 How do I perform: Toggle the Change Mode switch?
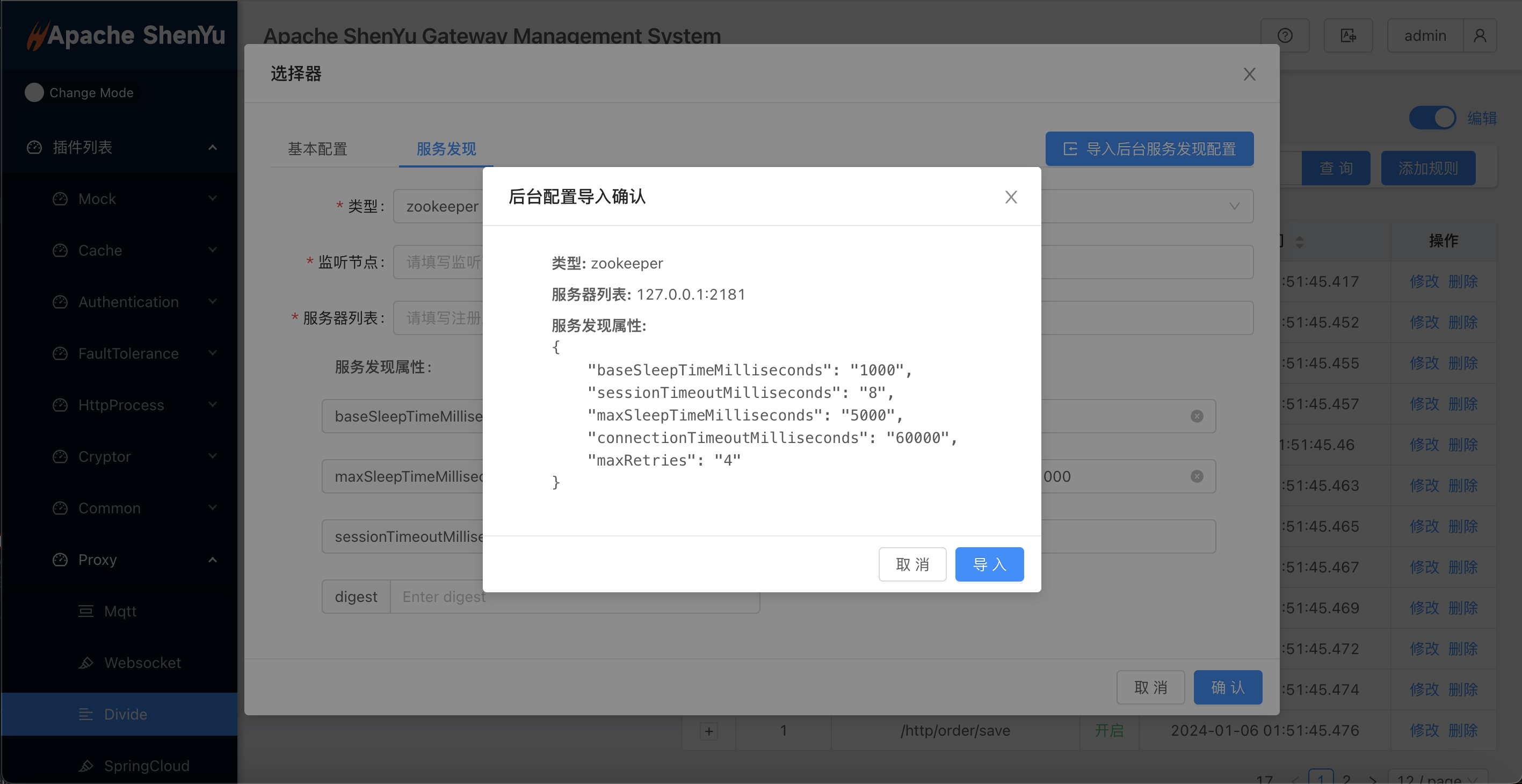tap(34, 93)
